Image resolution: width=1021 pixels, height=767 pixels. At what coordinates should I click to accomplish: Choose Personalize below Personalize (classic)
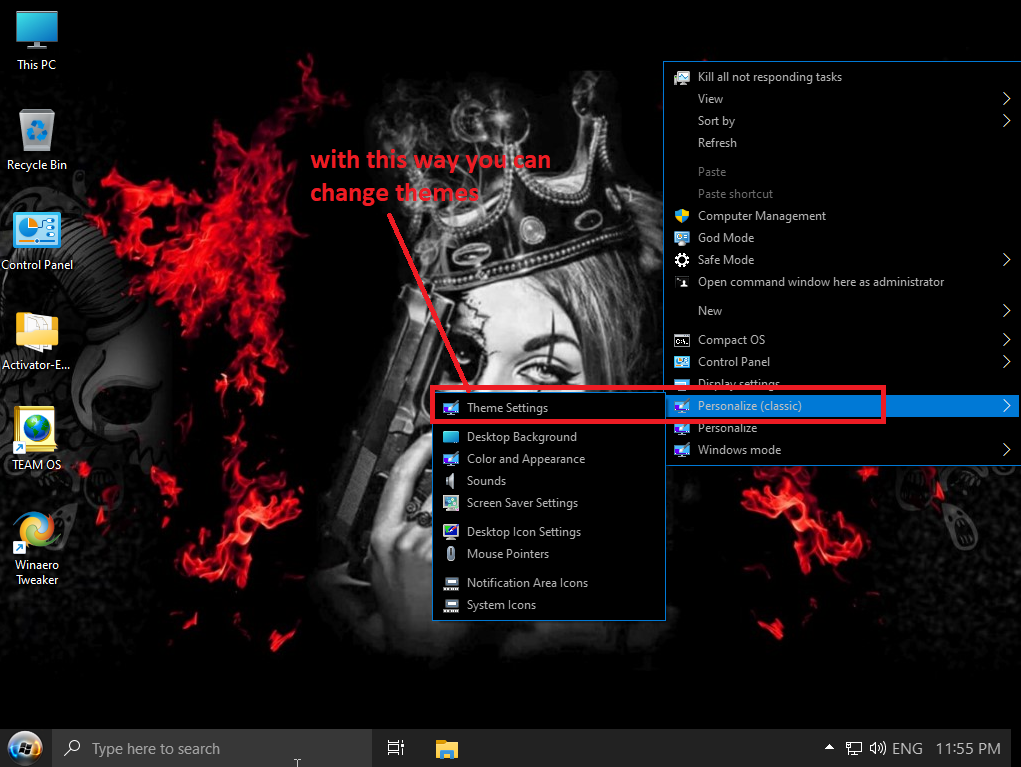(x=842, y=428)
